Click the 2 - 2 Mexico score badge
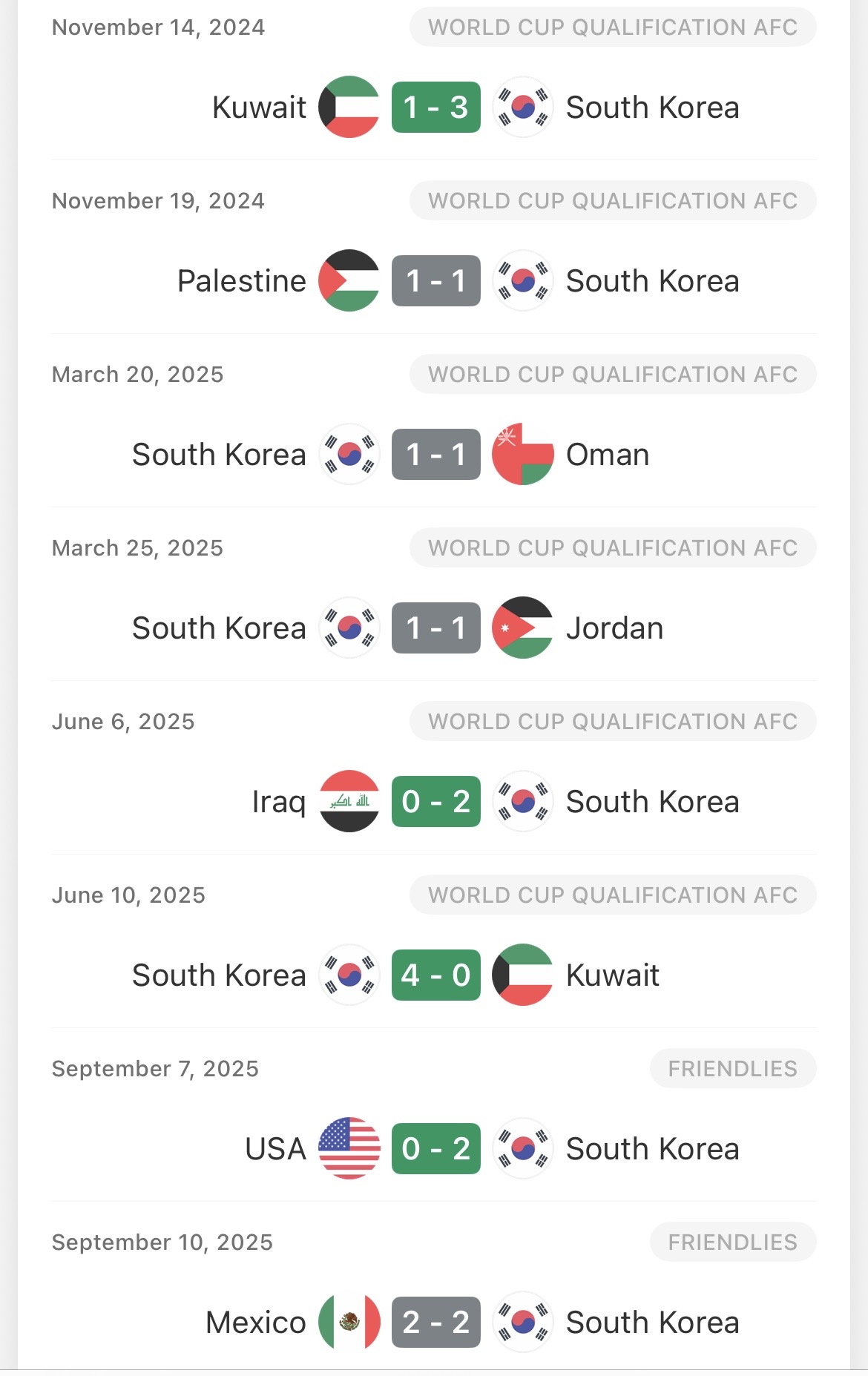This screenshot has width=868, height=1376. click(x=435, y=1323)
